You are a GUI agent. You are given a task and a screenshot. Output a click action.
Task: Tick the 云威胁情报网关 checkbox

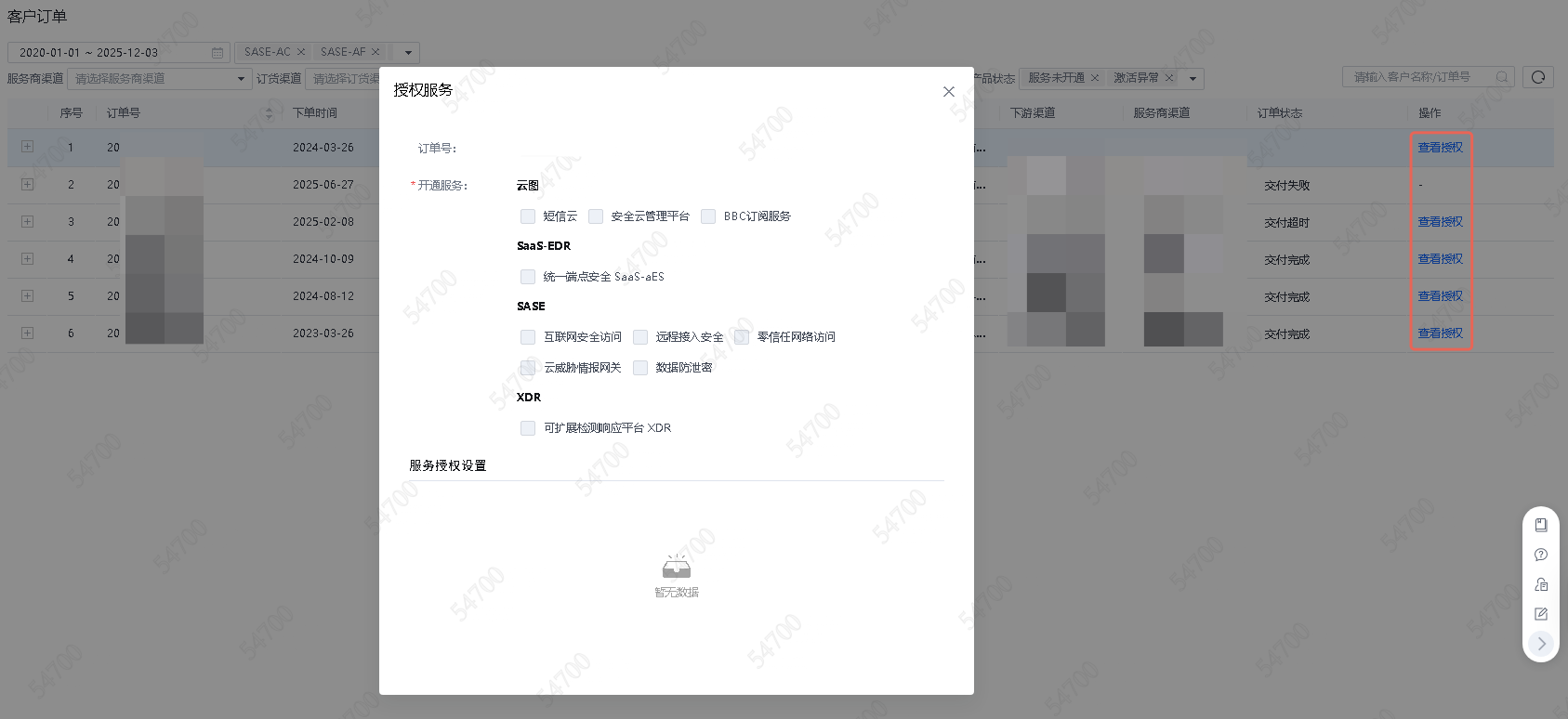[x=528, y=368]
